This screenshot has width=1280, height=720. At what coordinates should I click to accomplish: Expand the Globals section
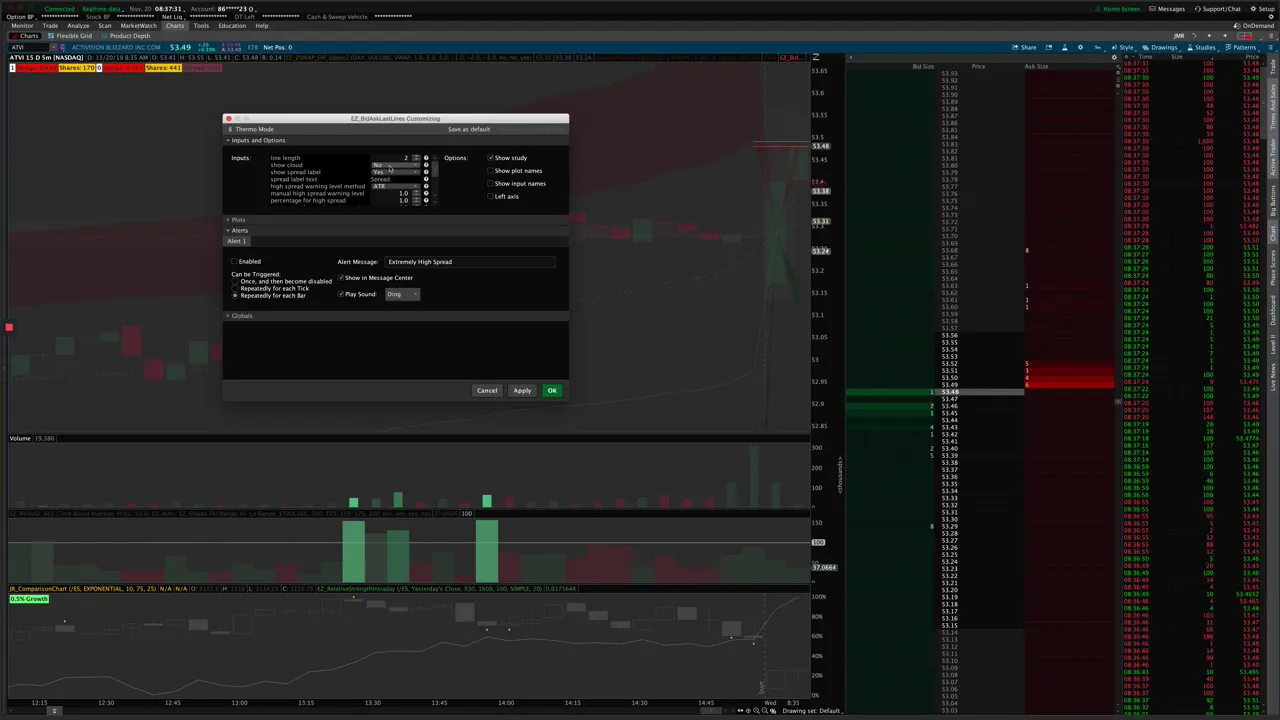coord(228,316)
